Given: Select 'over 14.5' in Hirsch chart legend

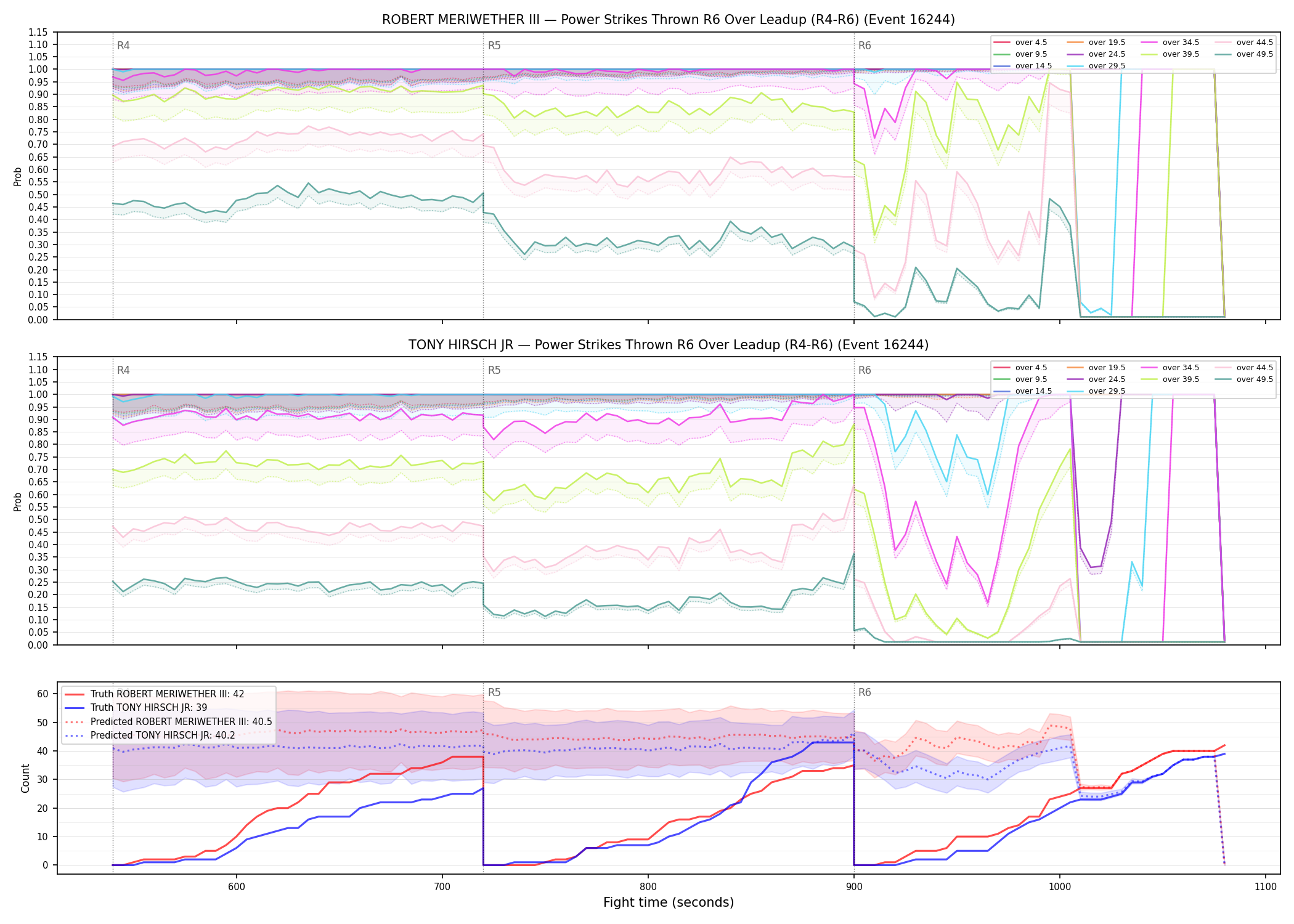Looking at the screenshot, I should tap(1022, 391).
